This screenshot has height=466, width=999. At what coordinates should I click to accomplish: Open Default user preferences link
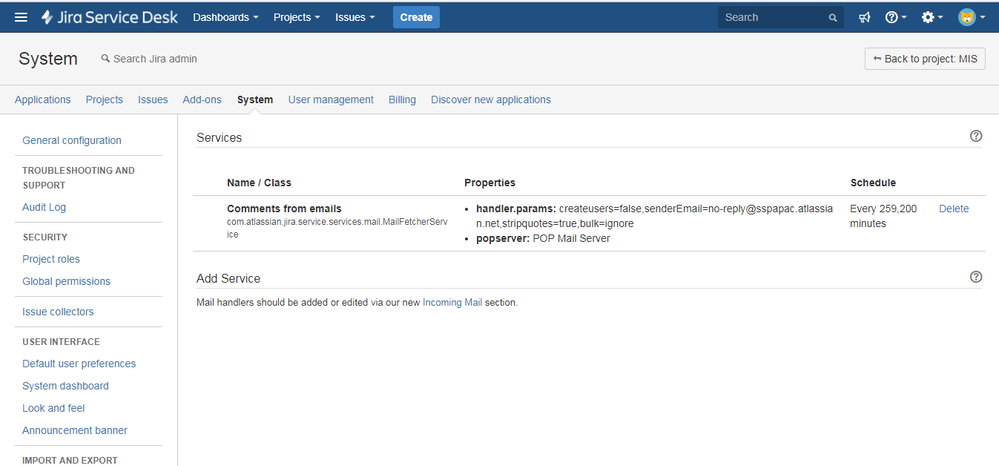(79, 363)
